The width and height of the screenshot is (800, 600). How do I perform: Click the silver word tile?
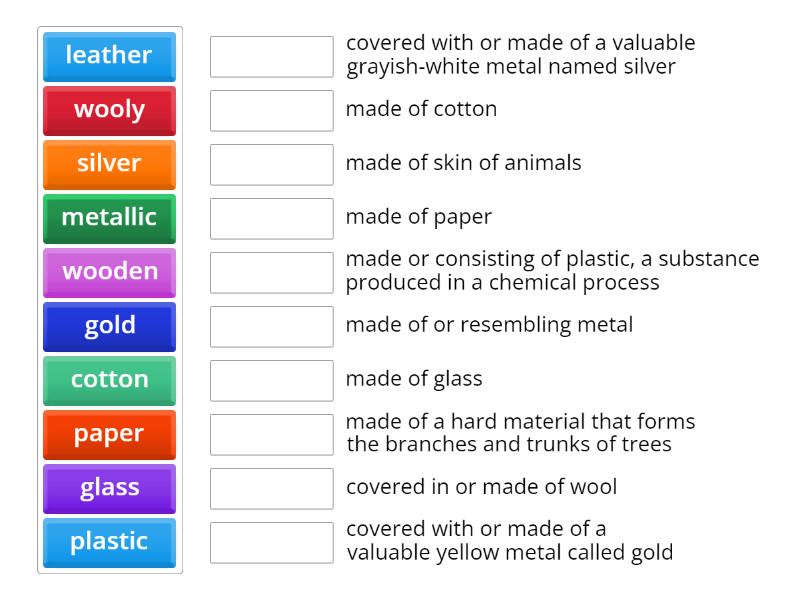(x=110, y=164)
